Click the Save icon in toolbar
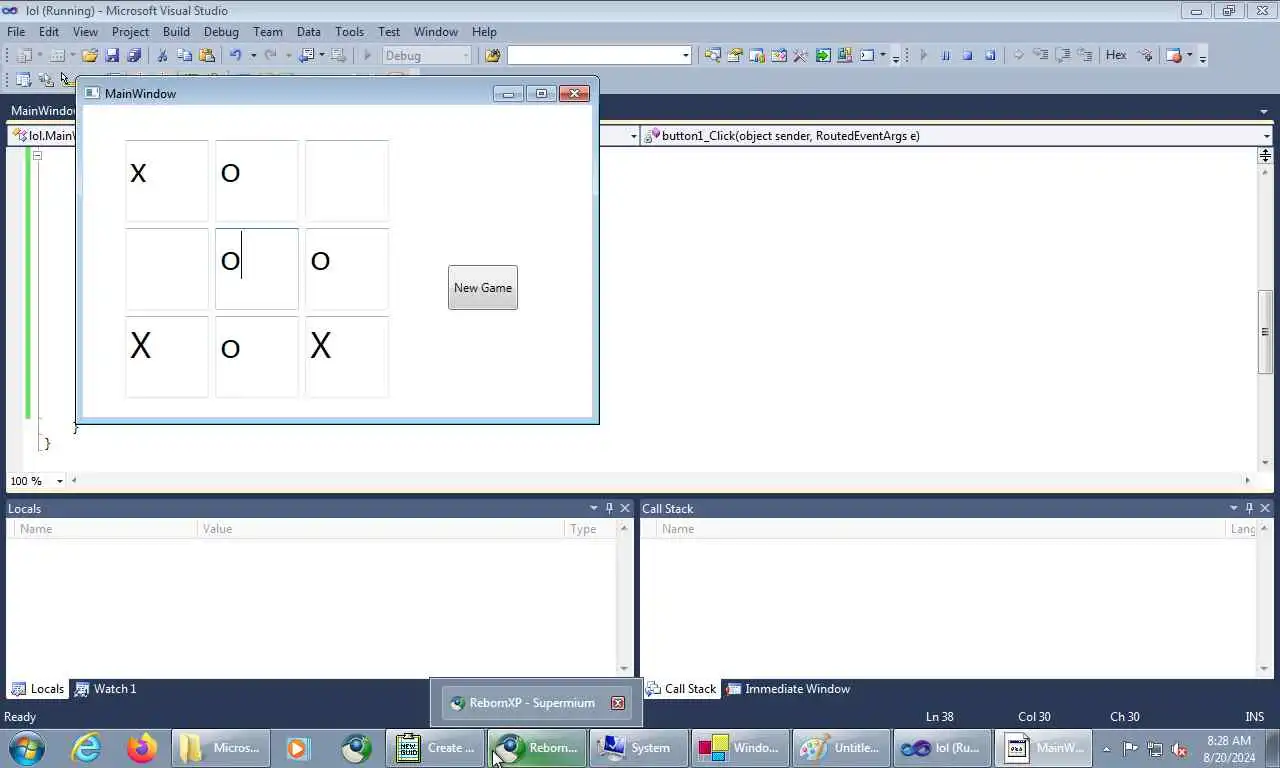 pos(112,56)
